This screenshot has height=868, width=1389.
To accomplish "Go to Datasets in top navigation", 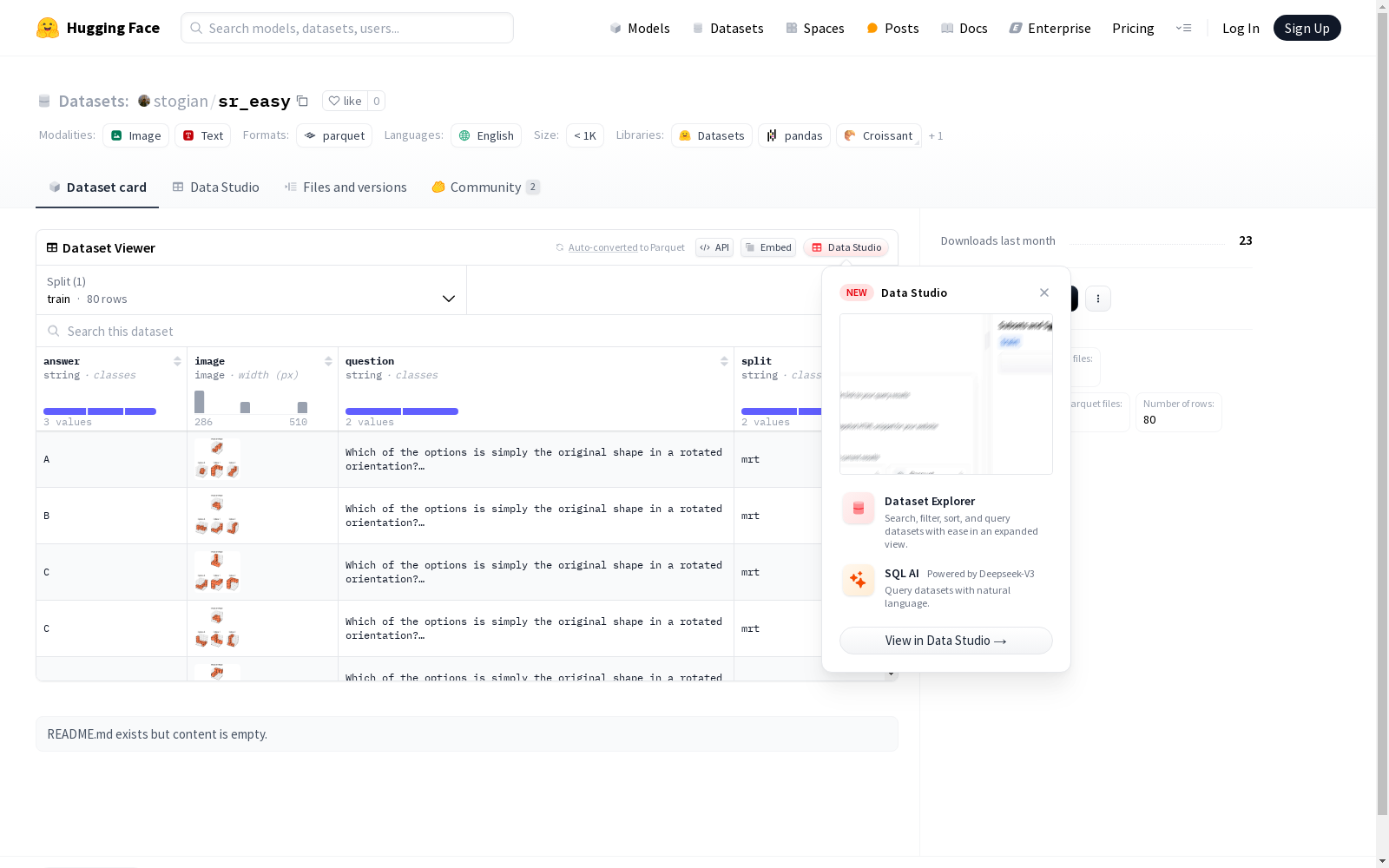I will [727, 28].
